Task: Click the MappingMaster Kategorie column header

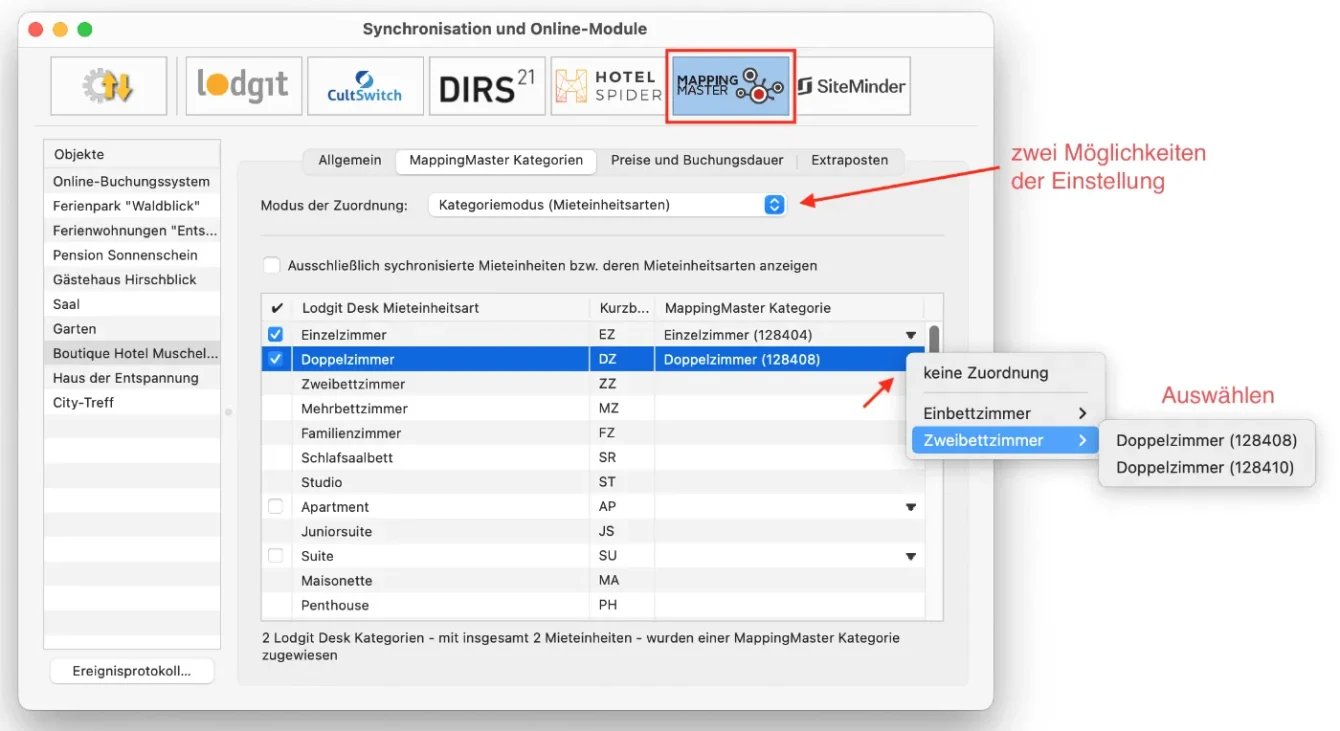Action: tap(789, 308)
